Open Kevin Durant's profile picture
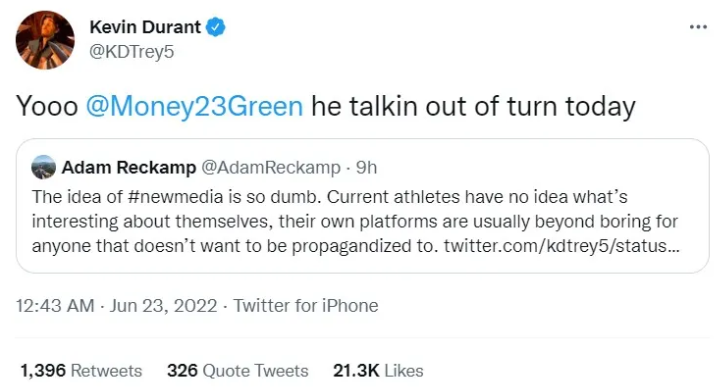The image size is (721, 392). coord(45,40)
